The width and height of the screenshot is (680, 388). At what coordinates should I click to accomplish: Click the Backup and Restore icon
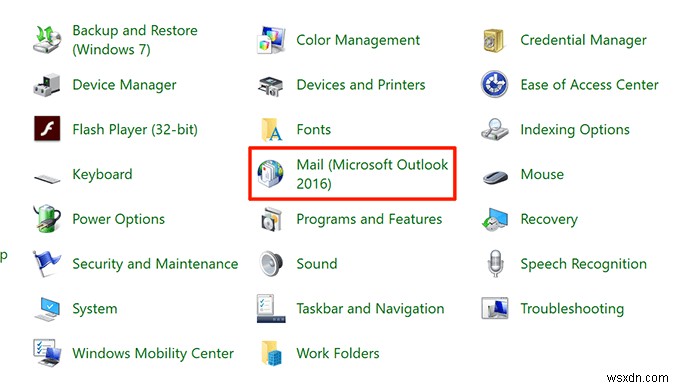(x=47, y=39)
